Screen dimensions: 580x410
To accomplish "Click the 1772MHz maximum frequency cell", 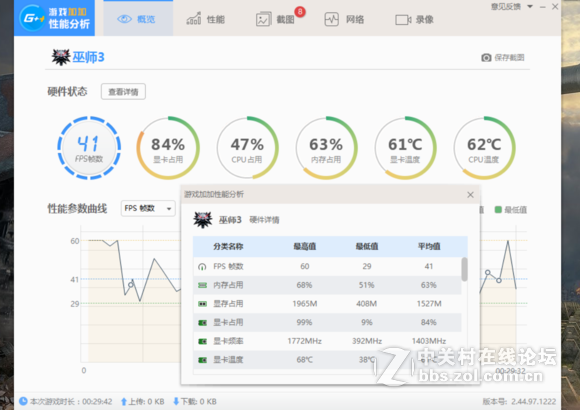I will point(304,341).
